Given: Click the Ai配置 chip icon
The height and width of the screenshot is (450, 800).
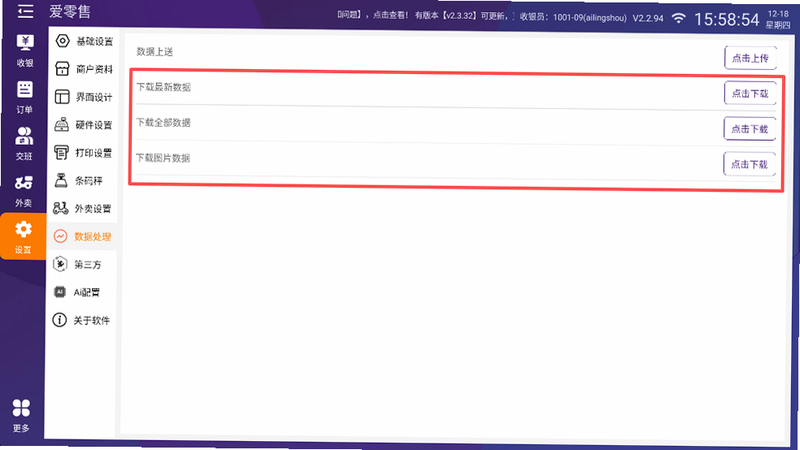Looking at the screenshot, I should [60, 292].
